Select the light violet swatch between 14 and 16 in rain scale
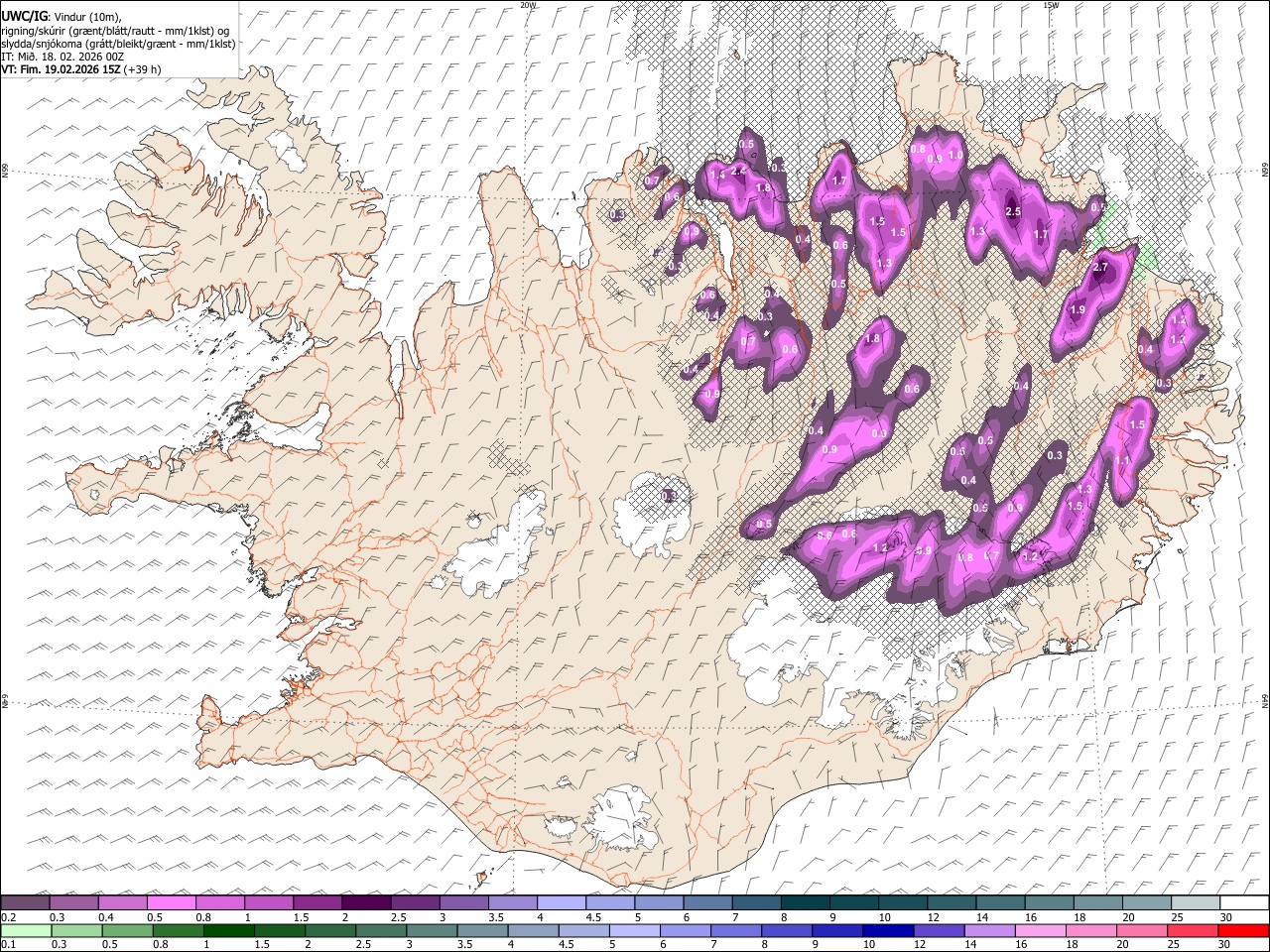 click(x=988, y=931)
